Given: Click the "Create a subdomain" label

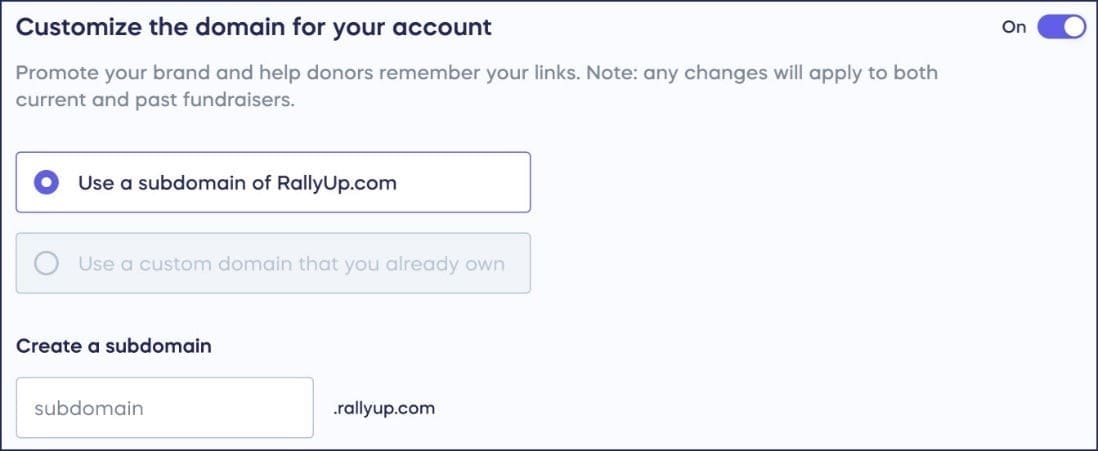Looking at the screenshot, I should click(x=114, y=346).
